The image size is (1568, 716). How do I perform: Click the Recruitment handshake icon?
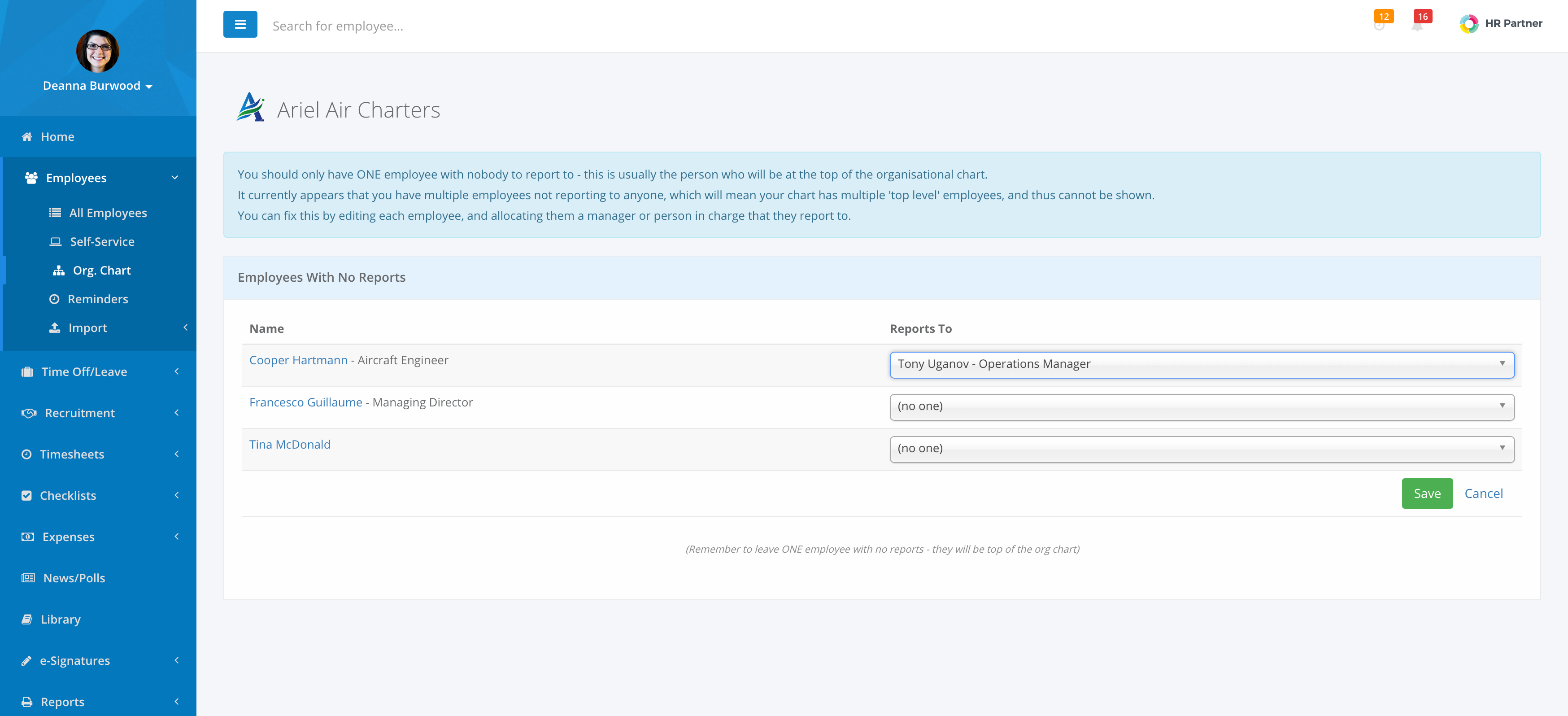(29, 413)
